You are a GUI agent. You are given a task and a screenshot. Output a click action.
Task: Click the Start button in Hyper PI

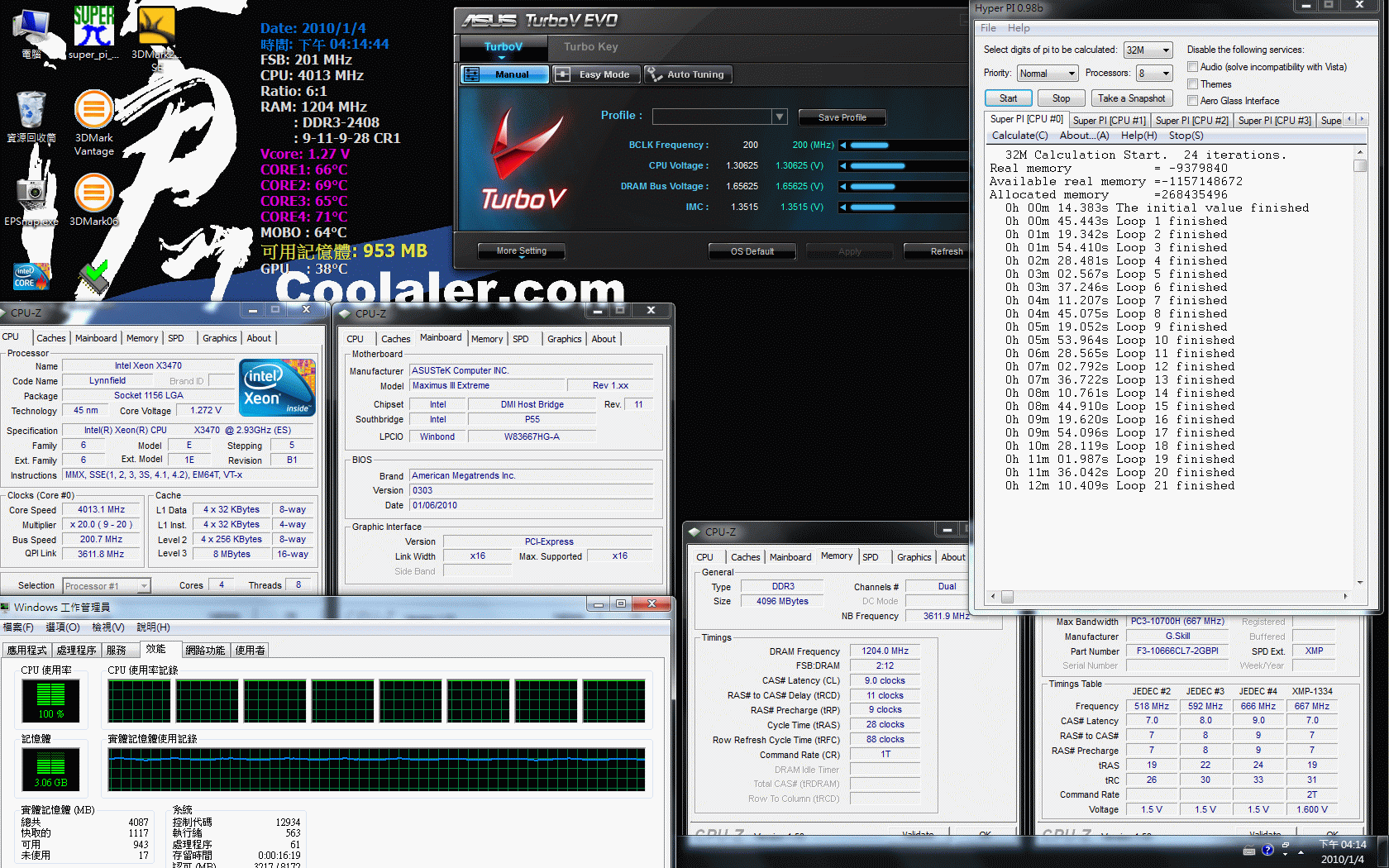tap(1008, 98)
